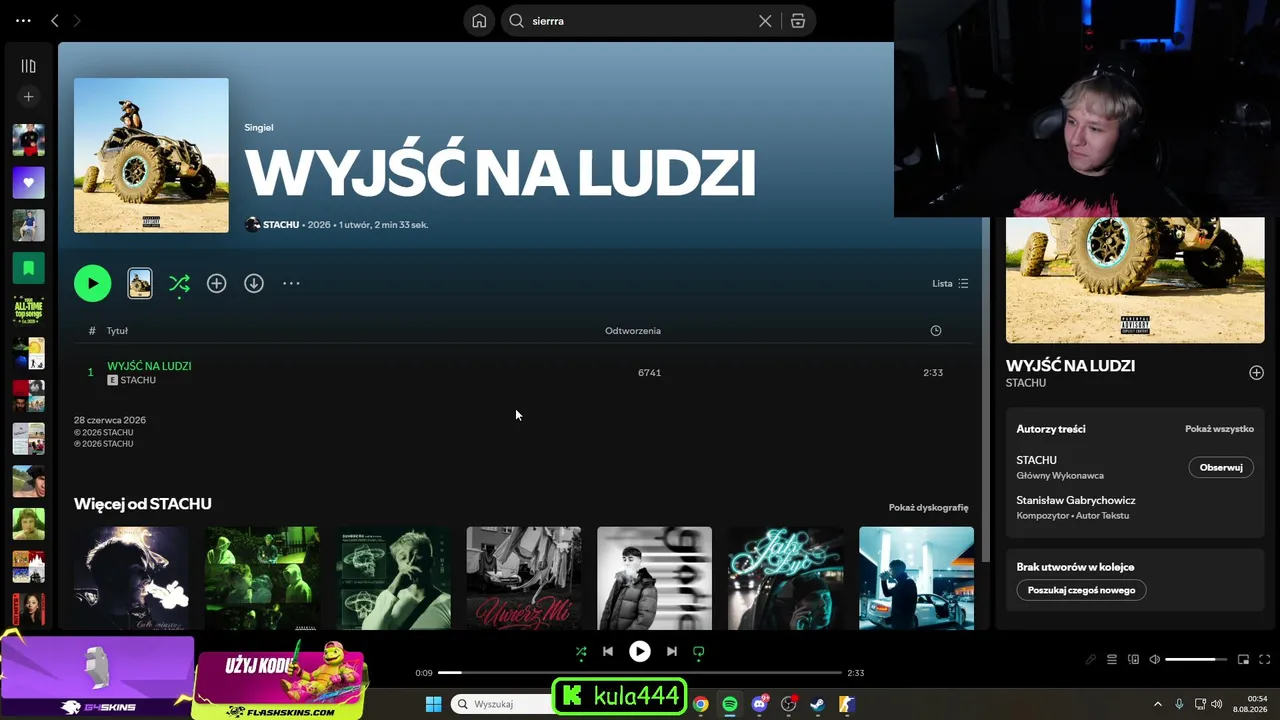1280x720 pixels.
Task: Toggle album shuffle next to cover preview
Action: pyautogui.click(x=179, y=284)
